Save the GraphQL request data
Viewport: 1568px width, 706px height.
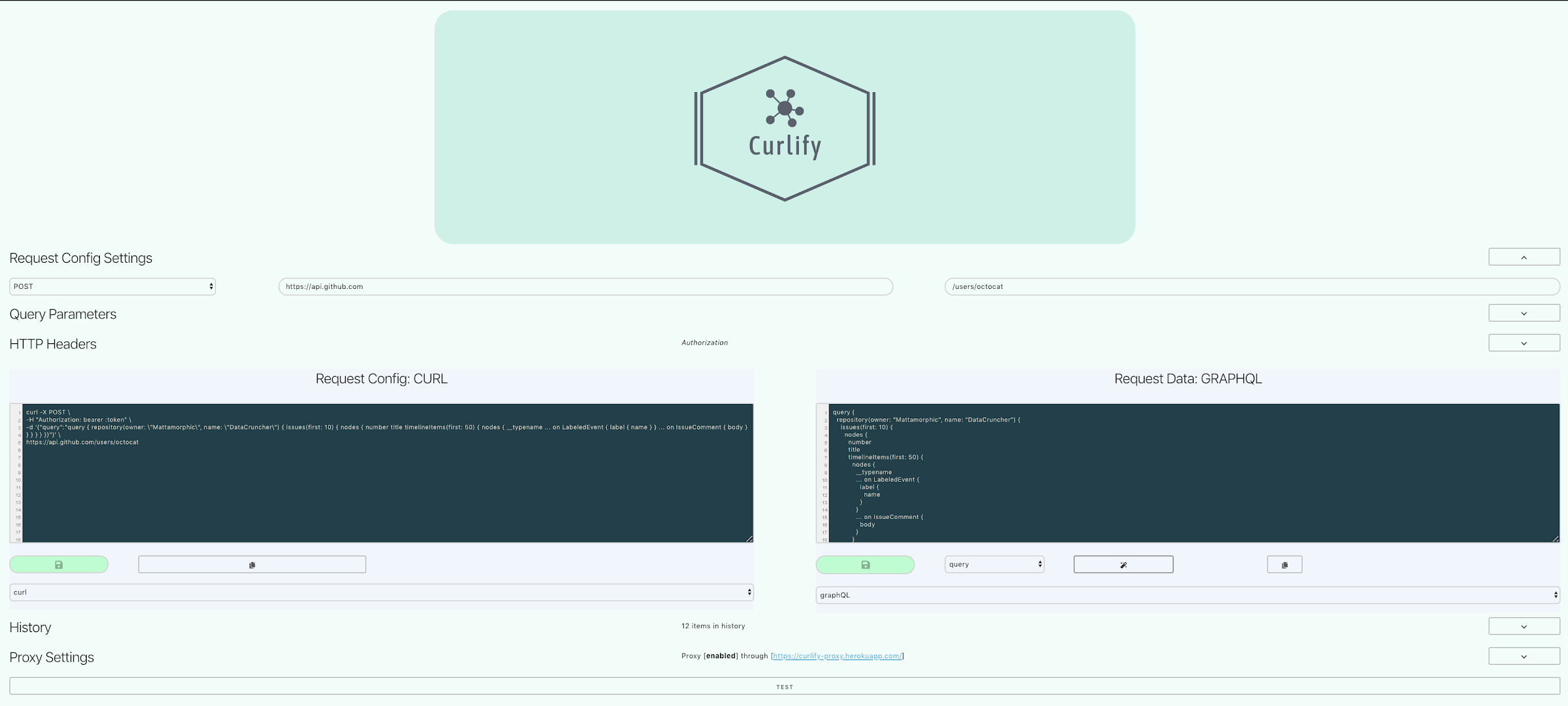(x=865, y=564)
